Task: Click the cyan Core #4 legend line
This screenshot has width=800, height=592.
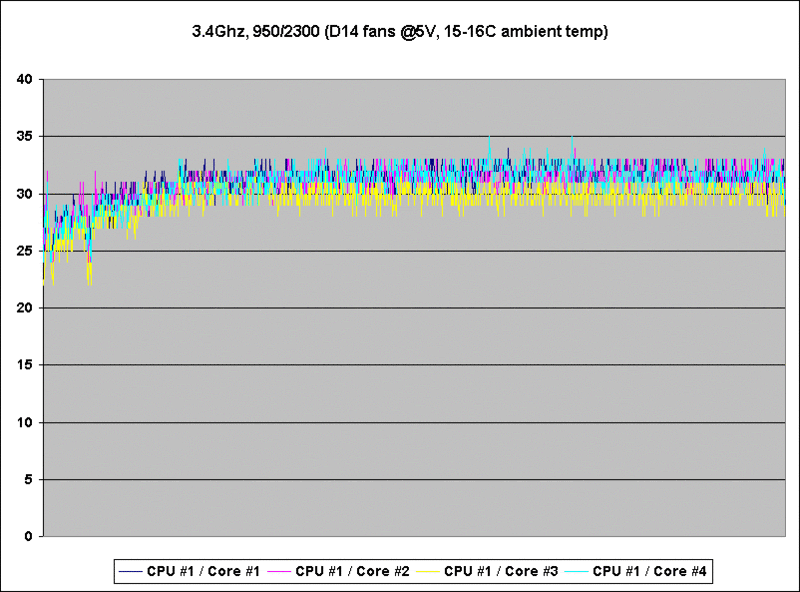Action: point(576,572)
